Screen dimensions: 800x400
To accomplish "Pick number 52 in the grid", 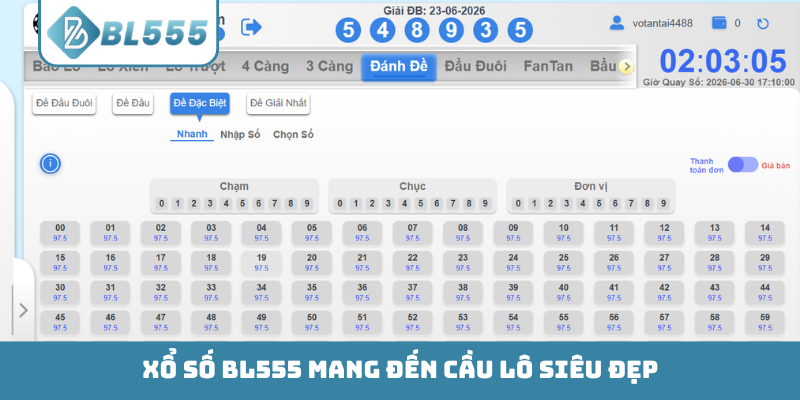I will point(413,322).
